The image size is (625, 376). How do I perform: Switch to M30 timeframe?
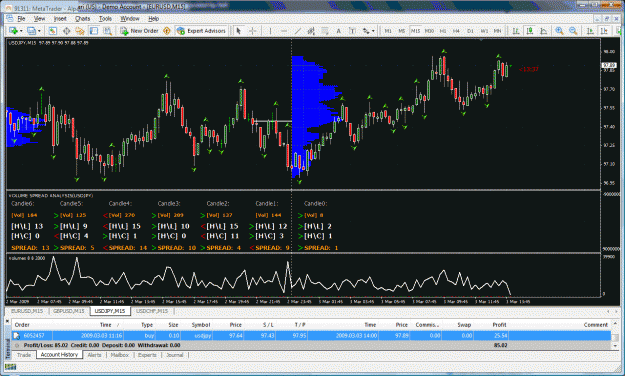(429, 31)
